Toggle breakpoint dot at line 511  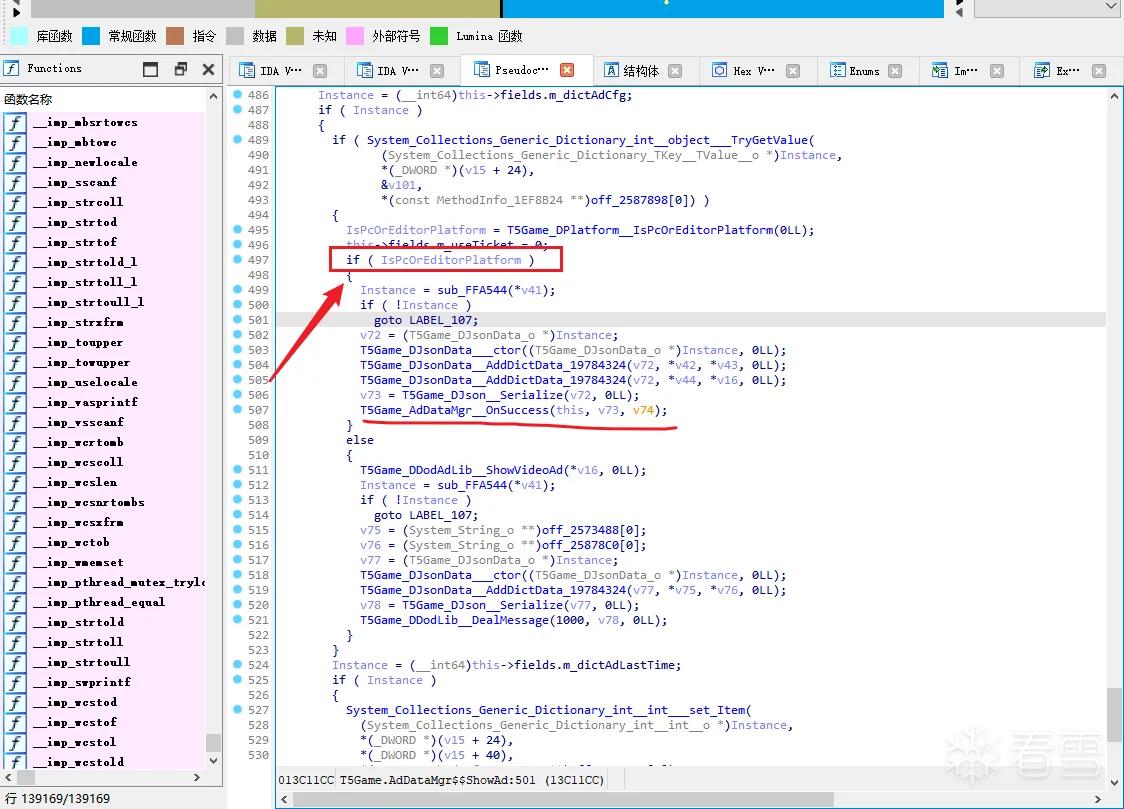pyautogui.click(x=237, y=469)
